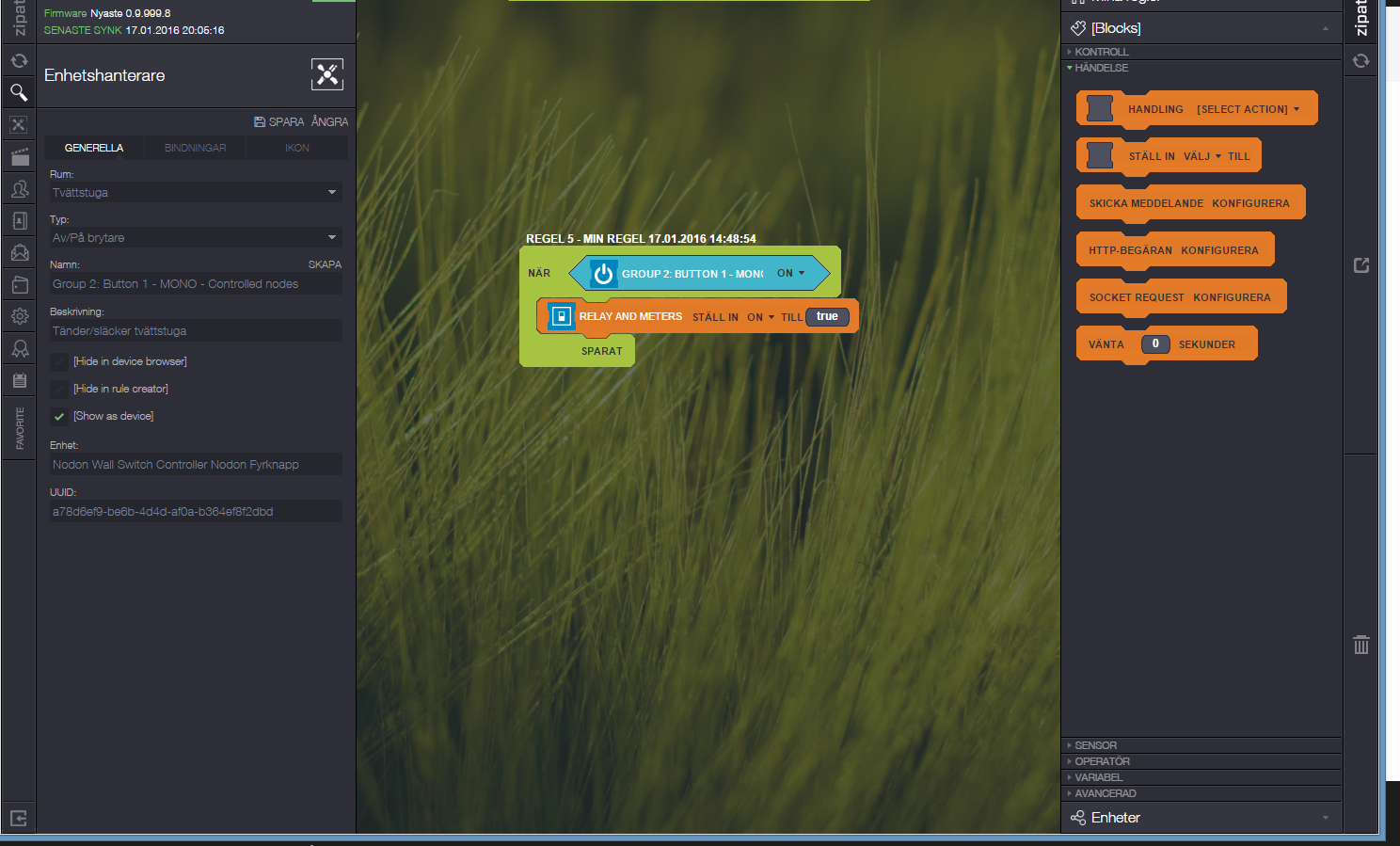Image resolution: width=1400 pixels, height=846 pixels.
Task: Open scenes via the clapperboard sidebar icon
Action: pos(19,157)
